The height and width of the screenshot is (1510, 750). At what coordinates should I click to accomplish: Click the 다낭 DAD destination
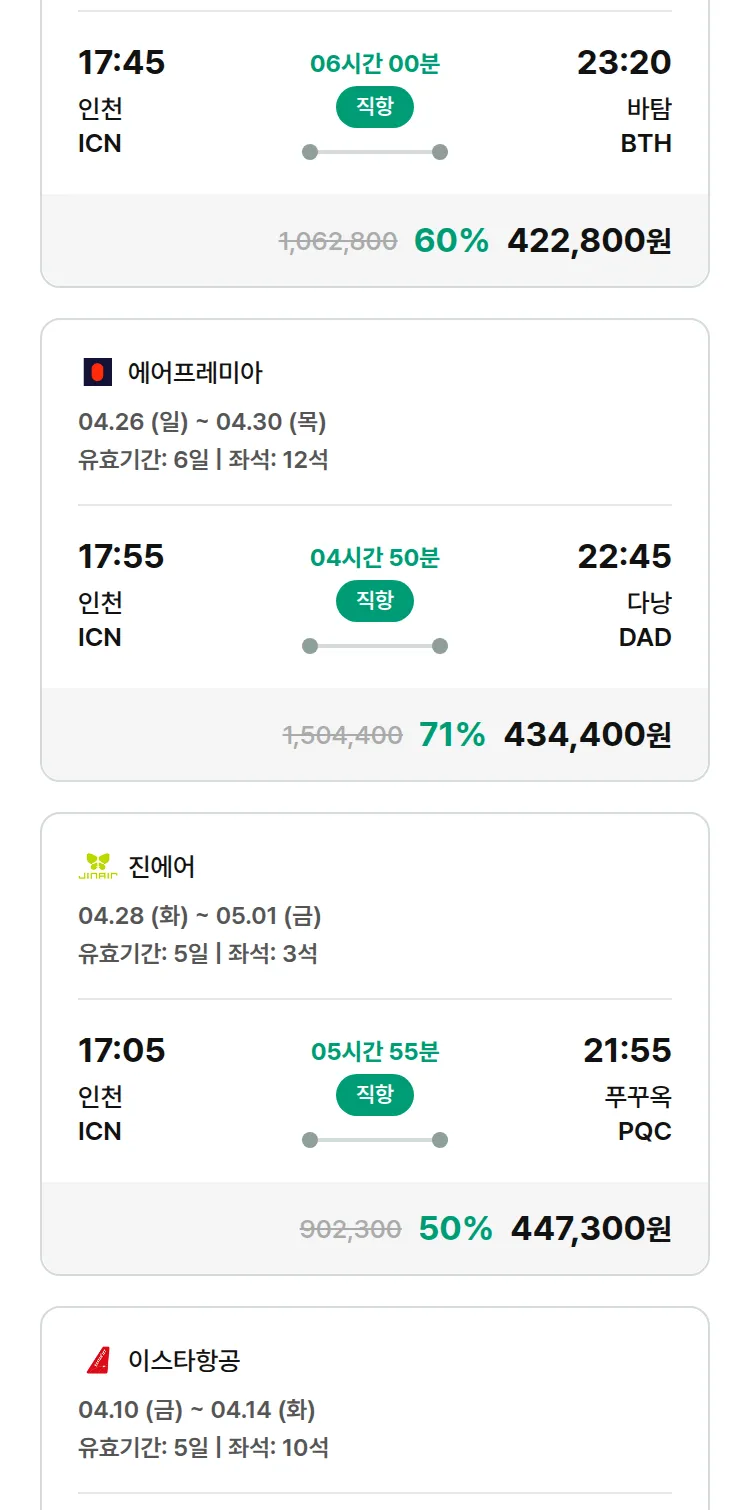[x=646, y=620]
